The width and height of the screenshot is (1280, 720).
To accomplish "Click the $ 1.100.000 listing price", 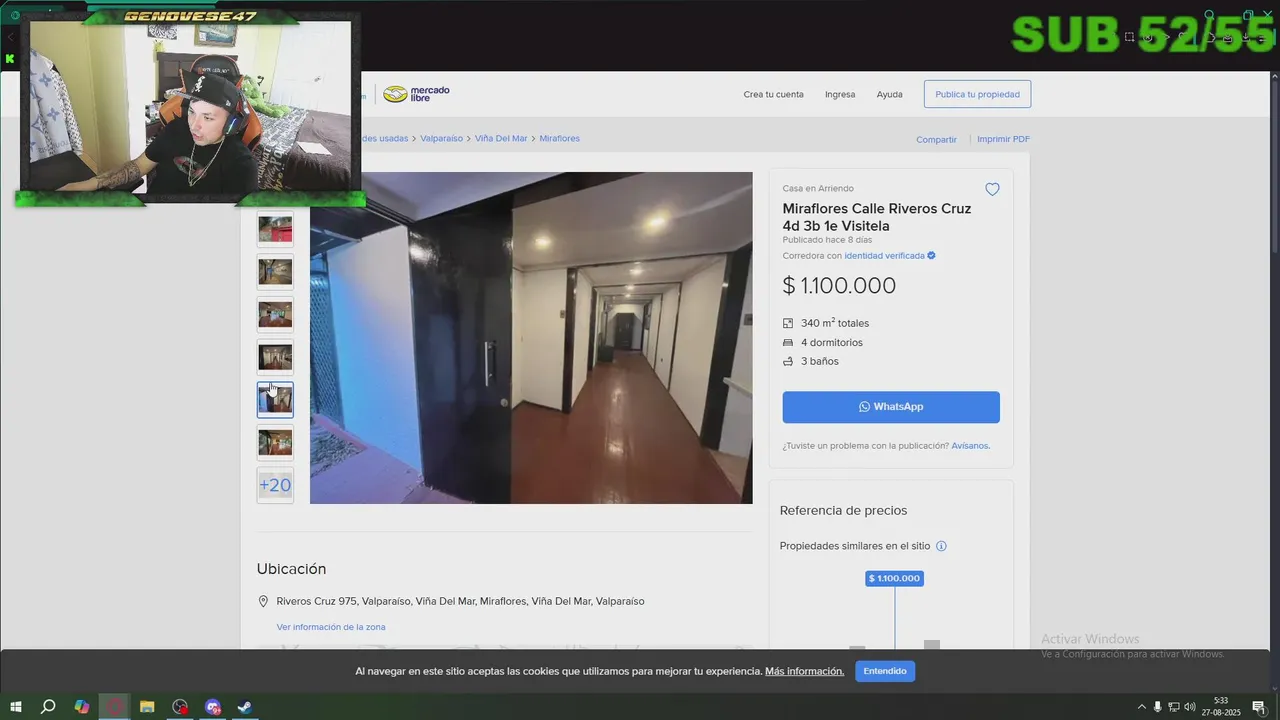I will [839, 286].
